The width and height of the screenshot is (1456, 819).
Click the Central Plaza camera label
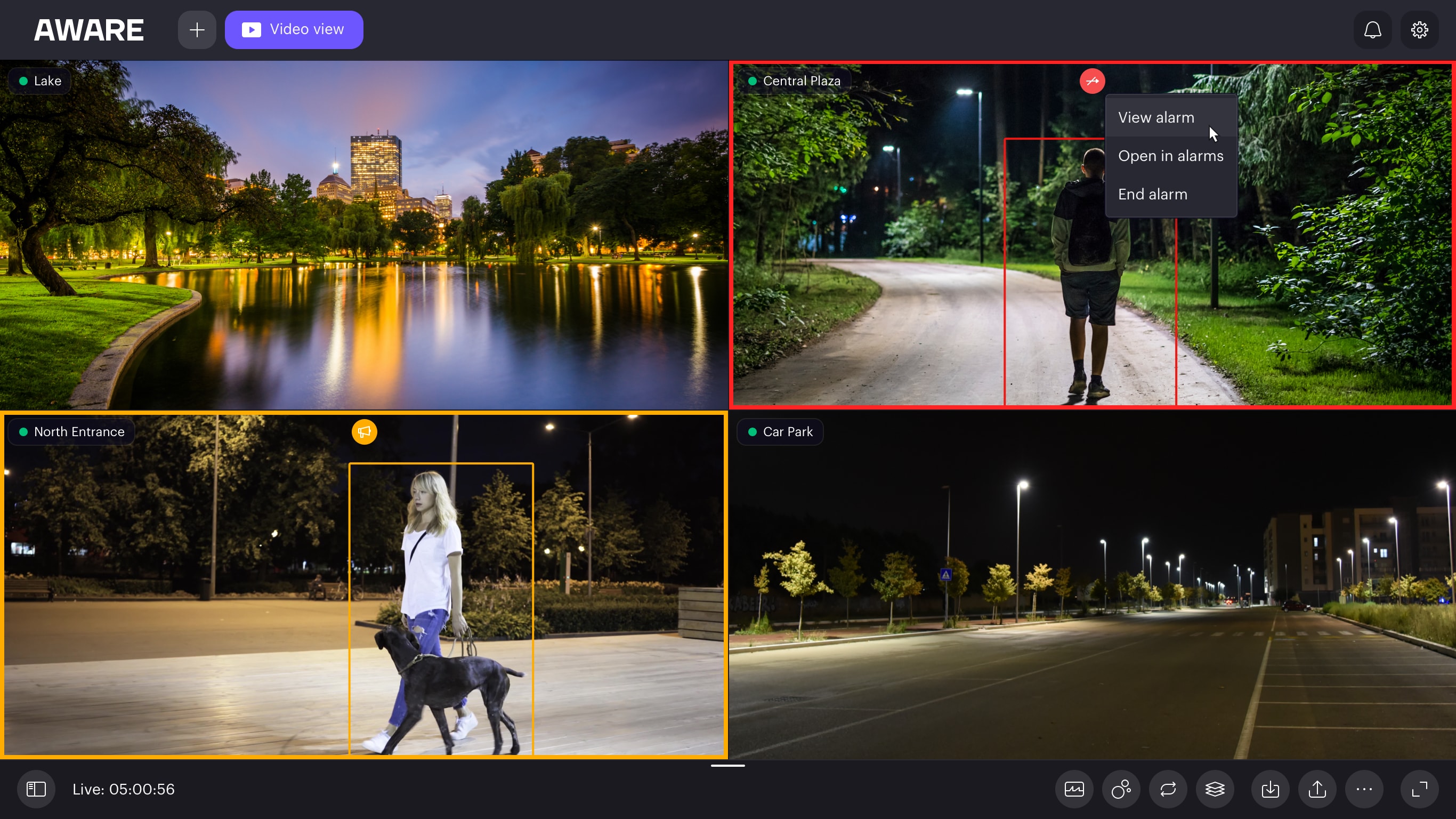(794, 81)
